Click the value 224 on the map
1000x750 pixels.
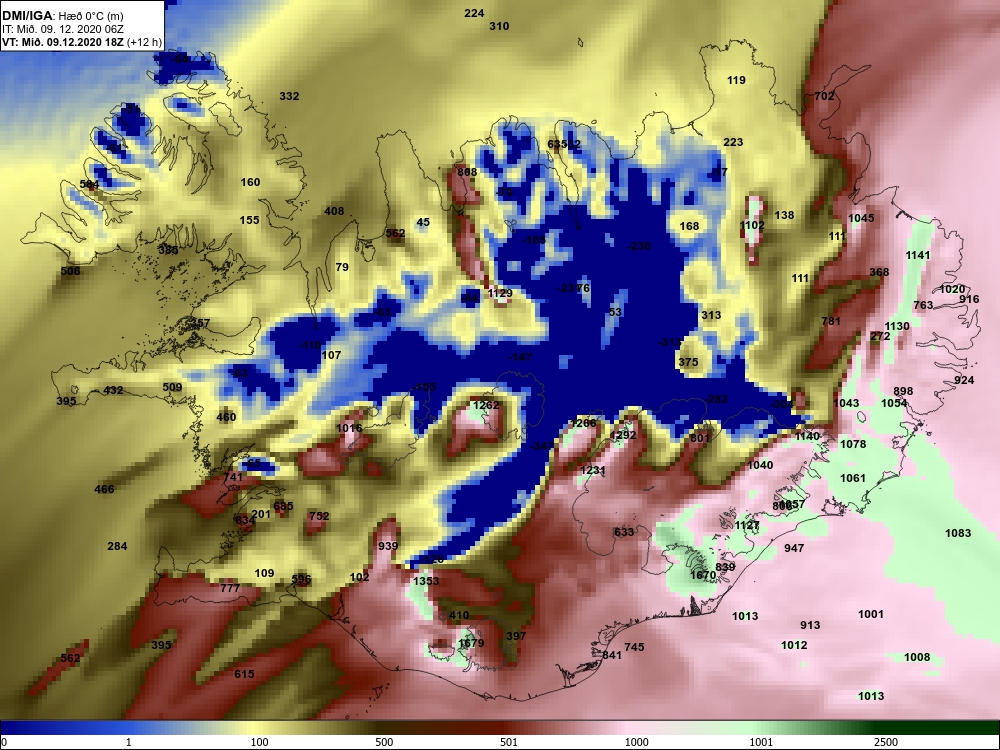(x=474, y=13)
